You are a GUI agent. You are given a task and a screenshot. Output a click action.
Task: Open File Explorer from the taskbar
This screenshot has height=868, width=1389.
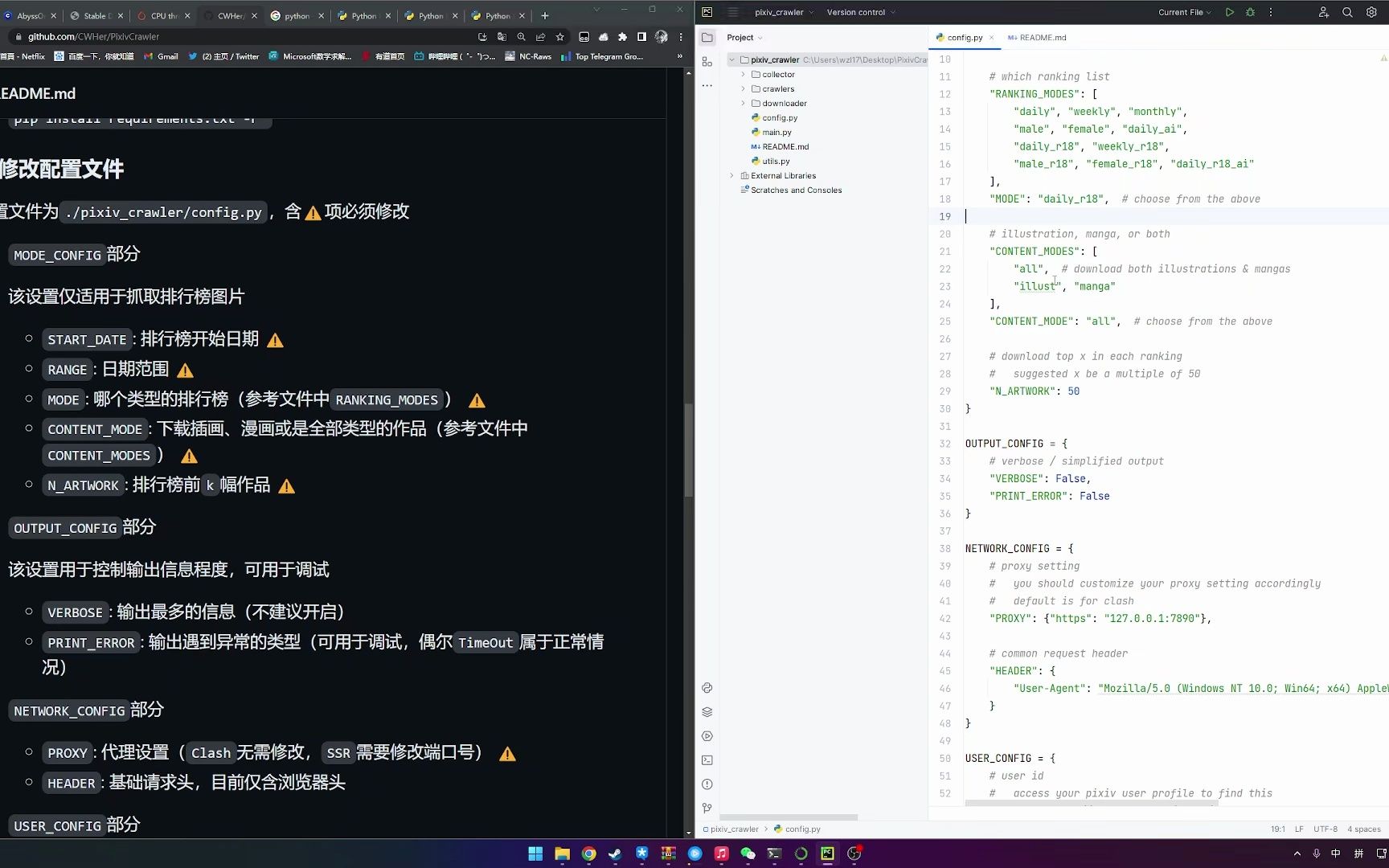tap(562, 854)
